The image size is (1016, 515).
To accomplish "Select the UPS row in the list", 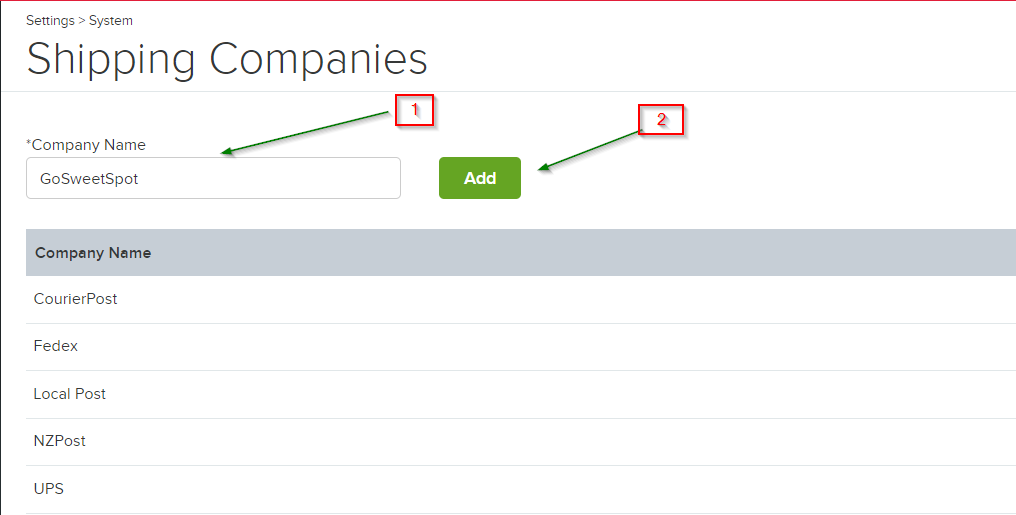I will (x=49, y=489).
